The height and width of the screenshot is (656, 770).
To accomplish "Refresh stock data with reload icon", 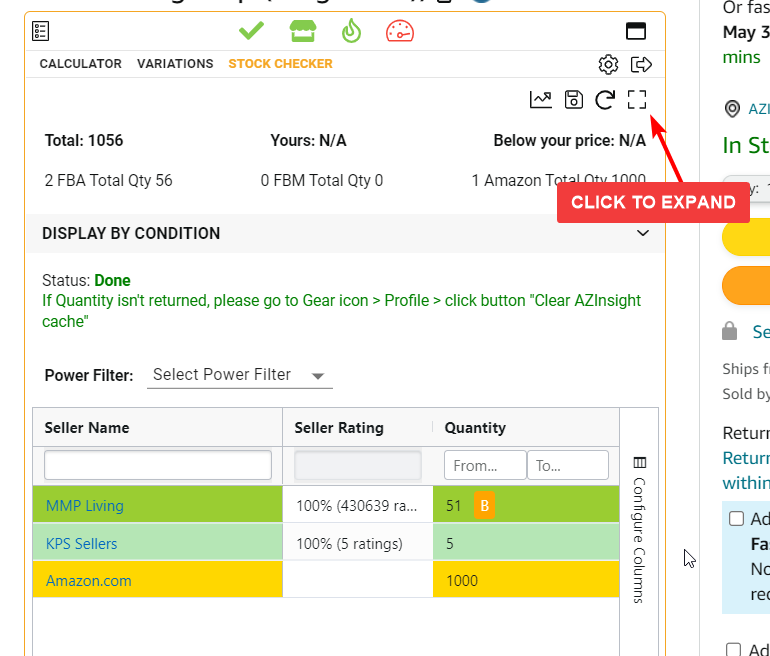I will 604,99.
